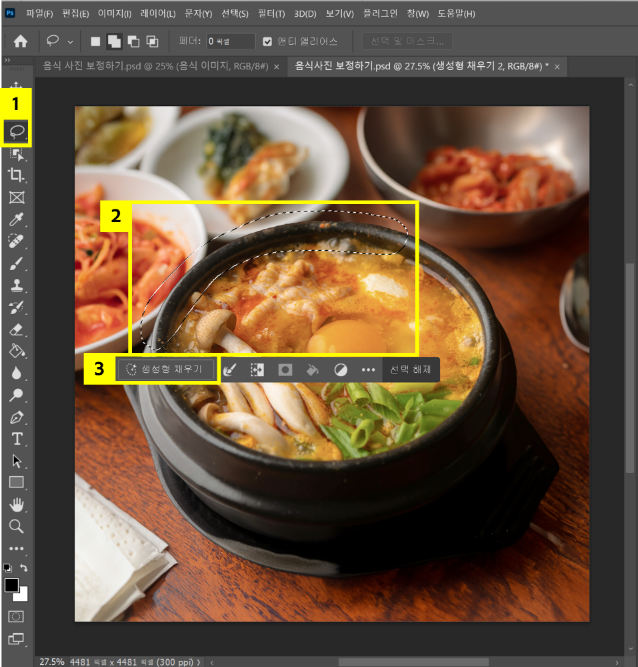
Task: Select the Eyedropper tool
Action: pos(17,219)
